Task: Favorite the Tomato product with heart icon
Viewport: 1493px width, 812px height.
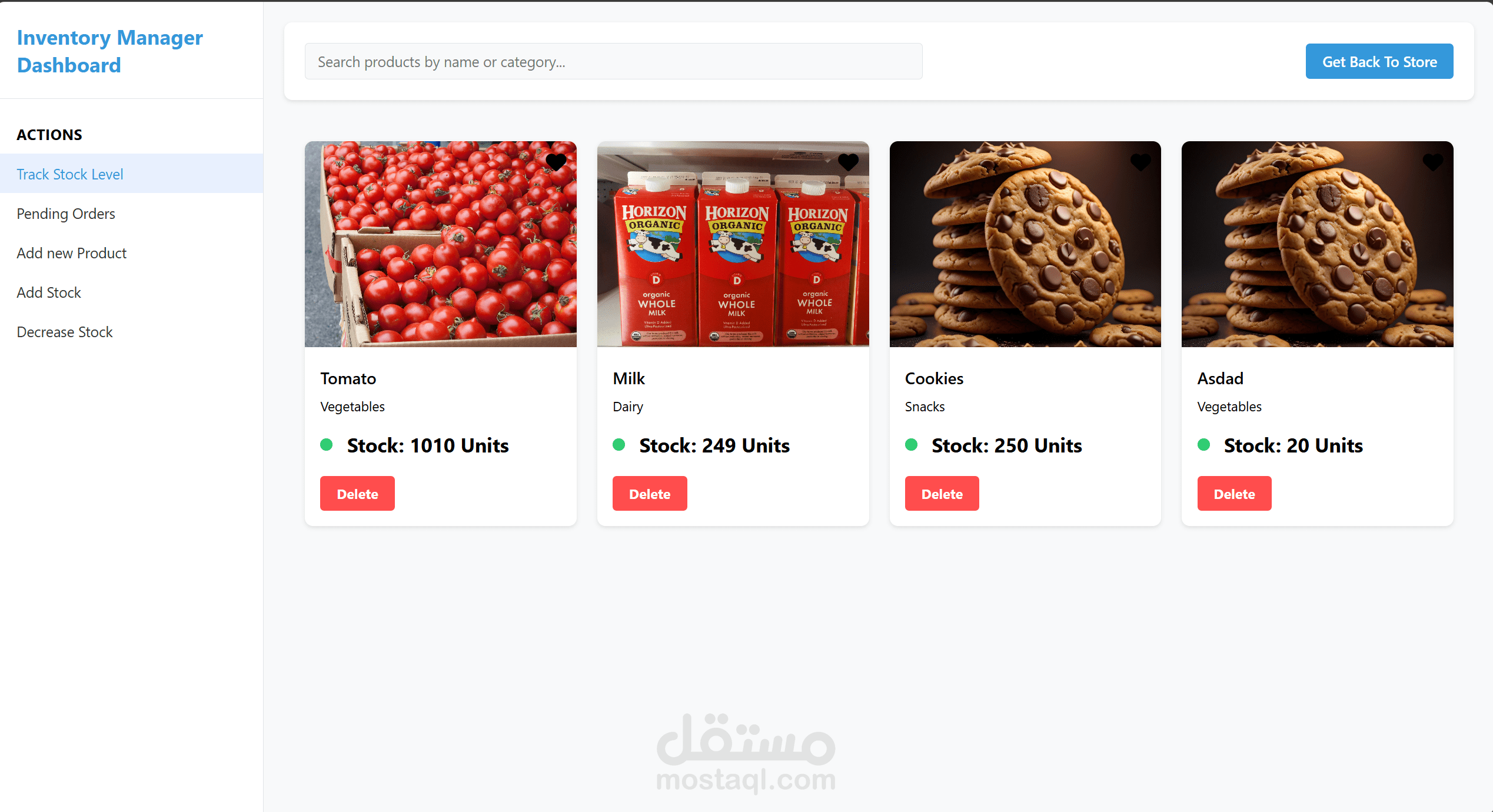Action: click(556, 162)
